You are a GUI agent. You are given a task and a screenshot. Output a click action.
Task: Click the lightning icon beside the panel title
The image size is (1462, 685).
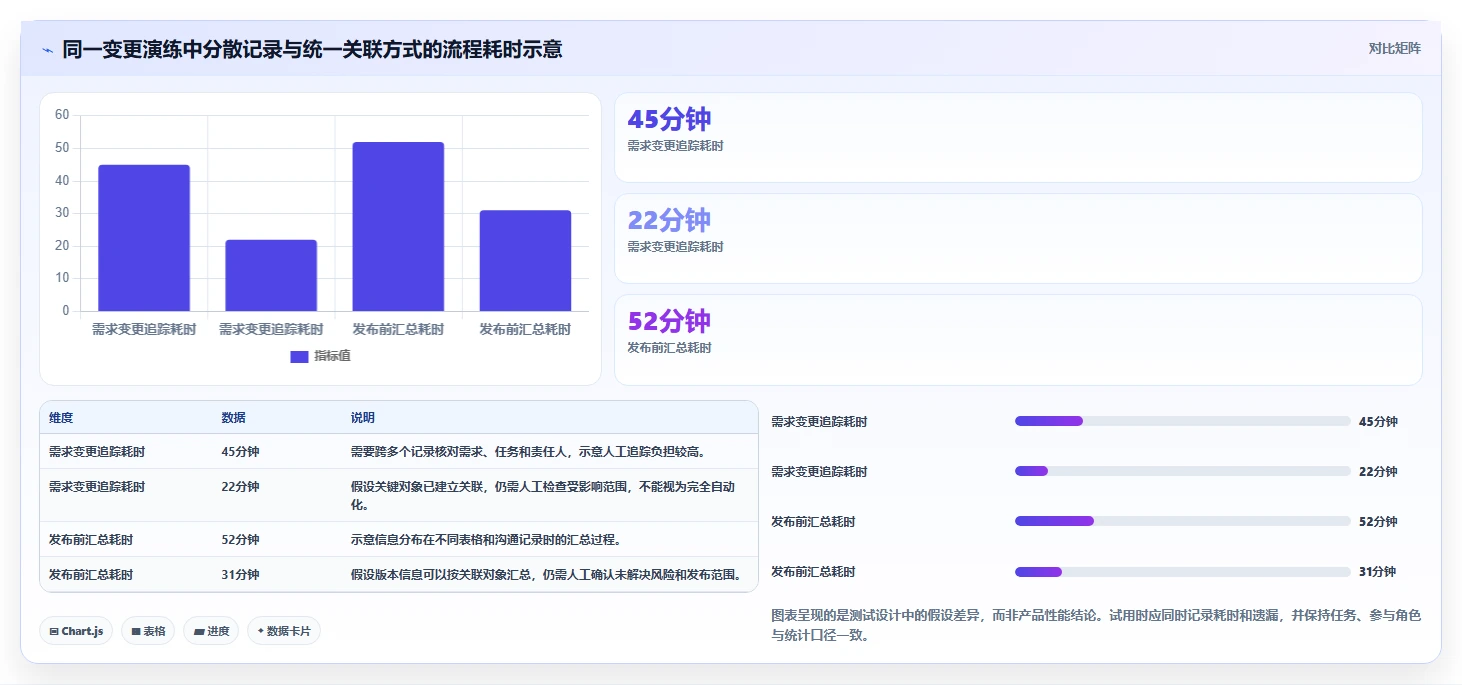(48, 50)
